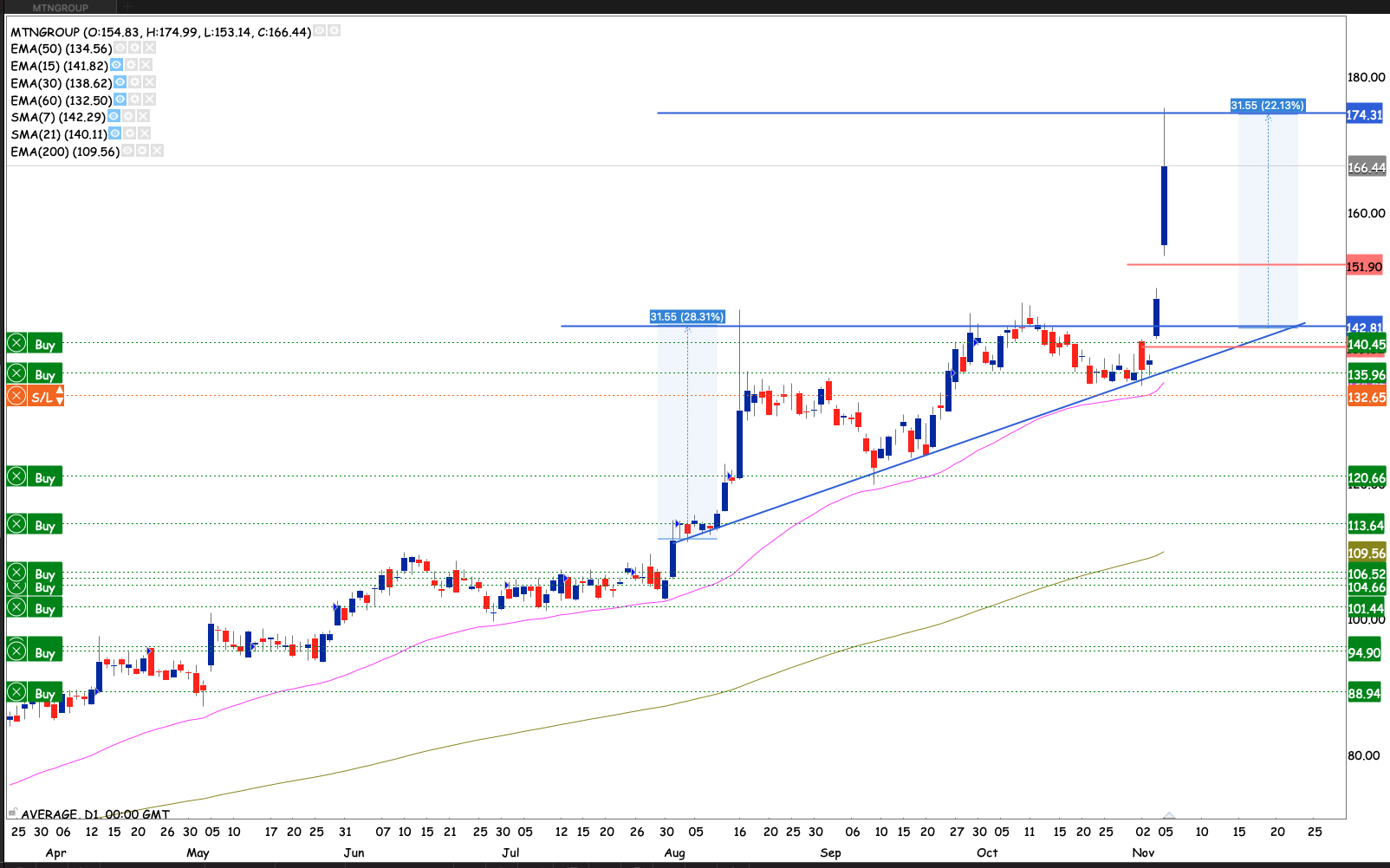Open settings gear for SMA(7) indicator
Screen dimensions: 1390x868
(128, 116)
